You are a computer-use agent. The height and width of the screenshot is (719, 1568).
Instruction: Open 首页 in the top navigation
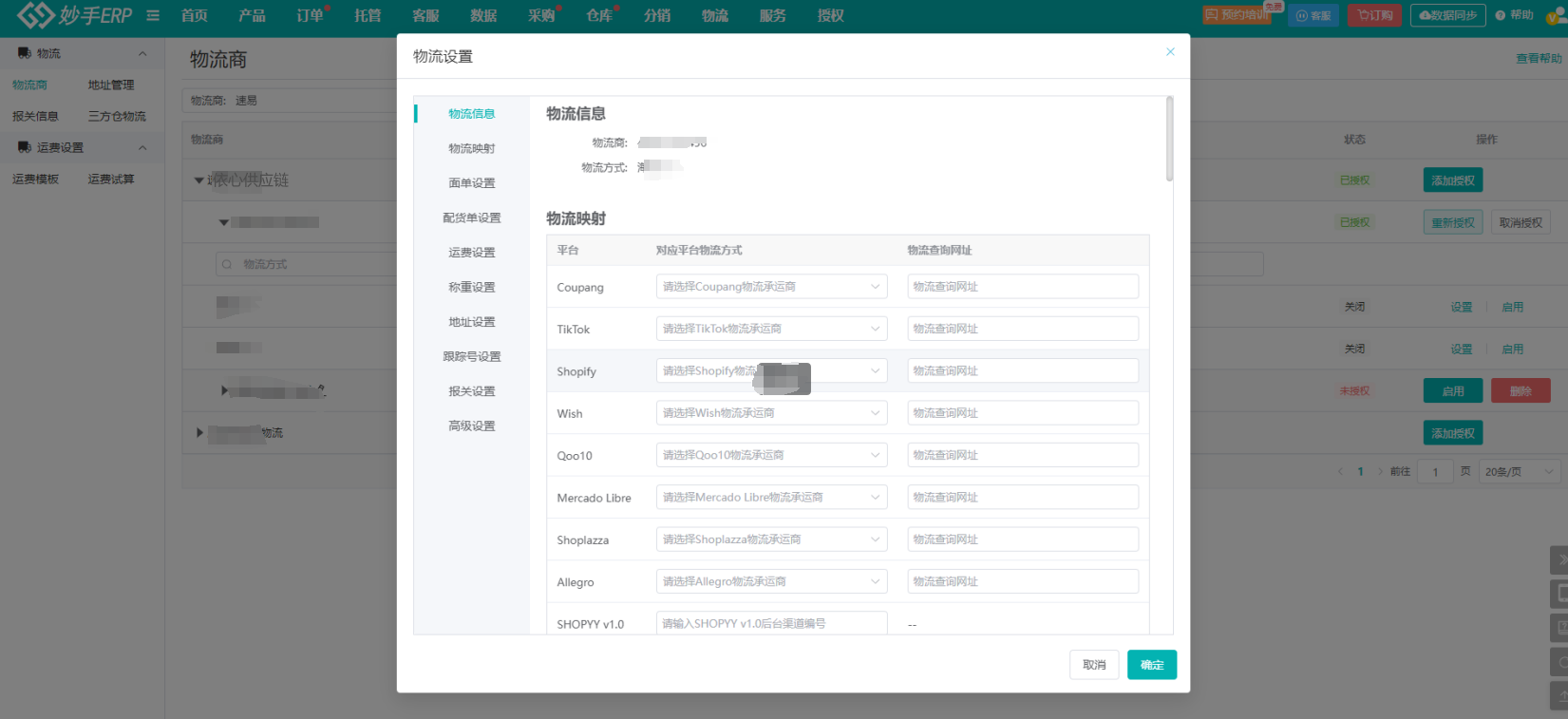tap(195, 15)
